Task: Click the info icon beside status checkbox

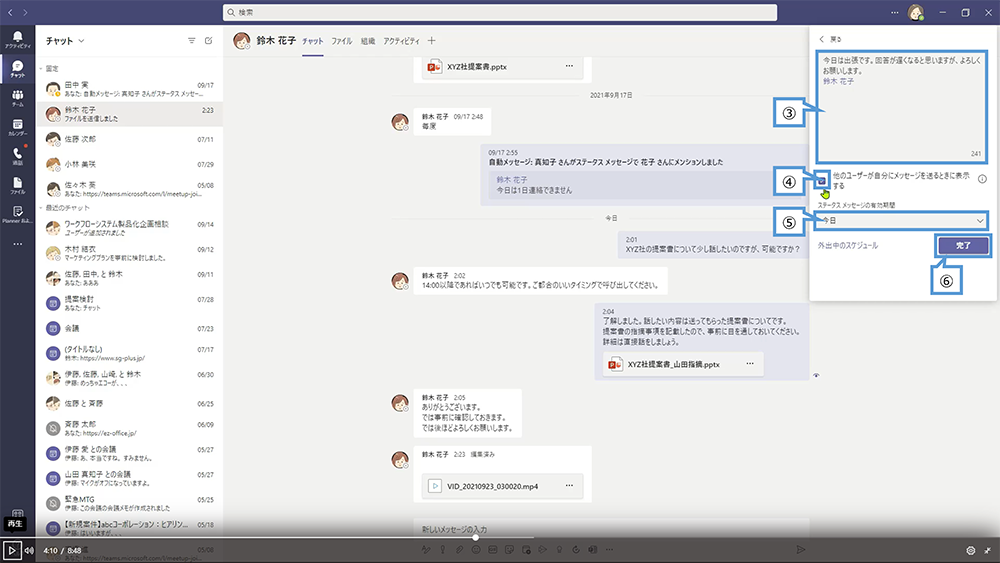Action: (x=982, y=179)
